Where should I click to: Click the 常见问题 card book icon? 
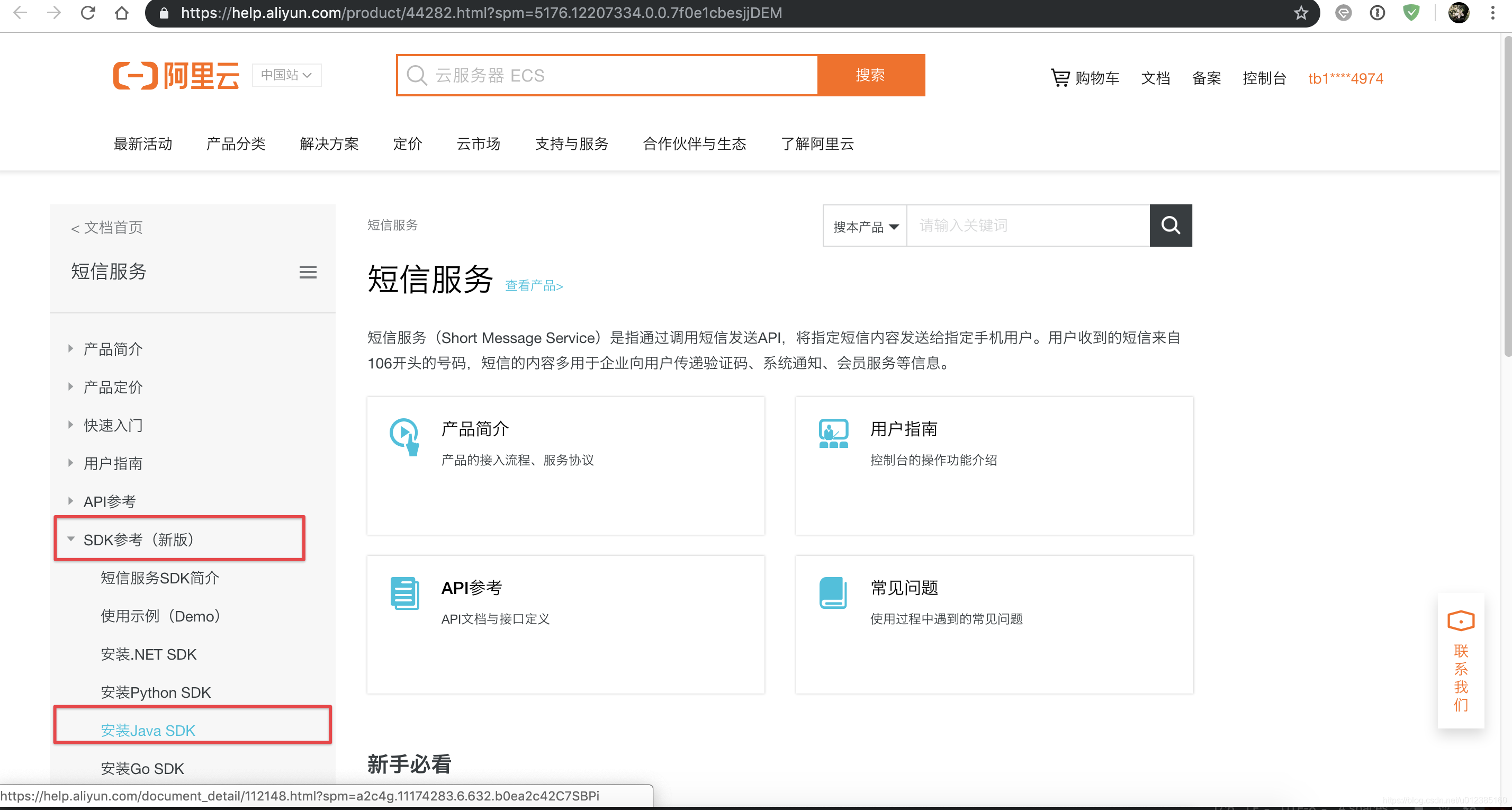click(833, 593)
